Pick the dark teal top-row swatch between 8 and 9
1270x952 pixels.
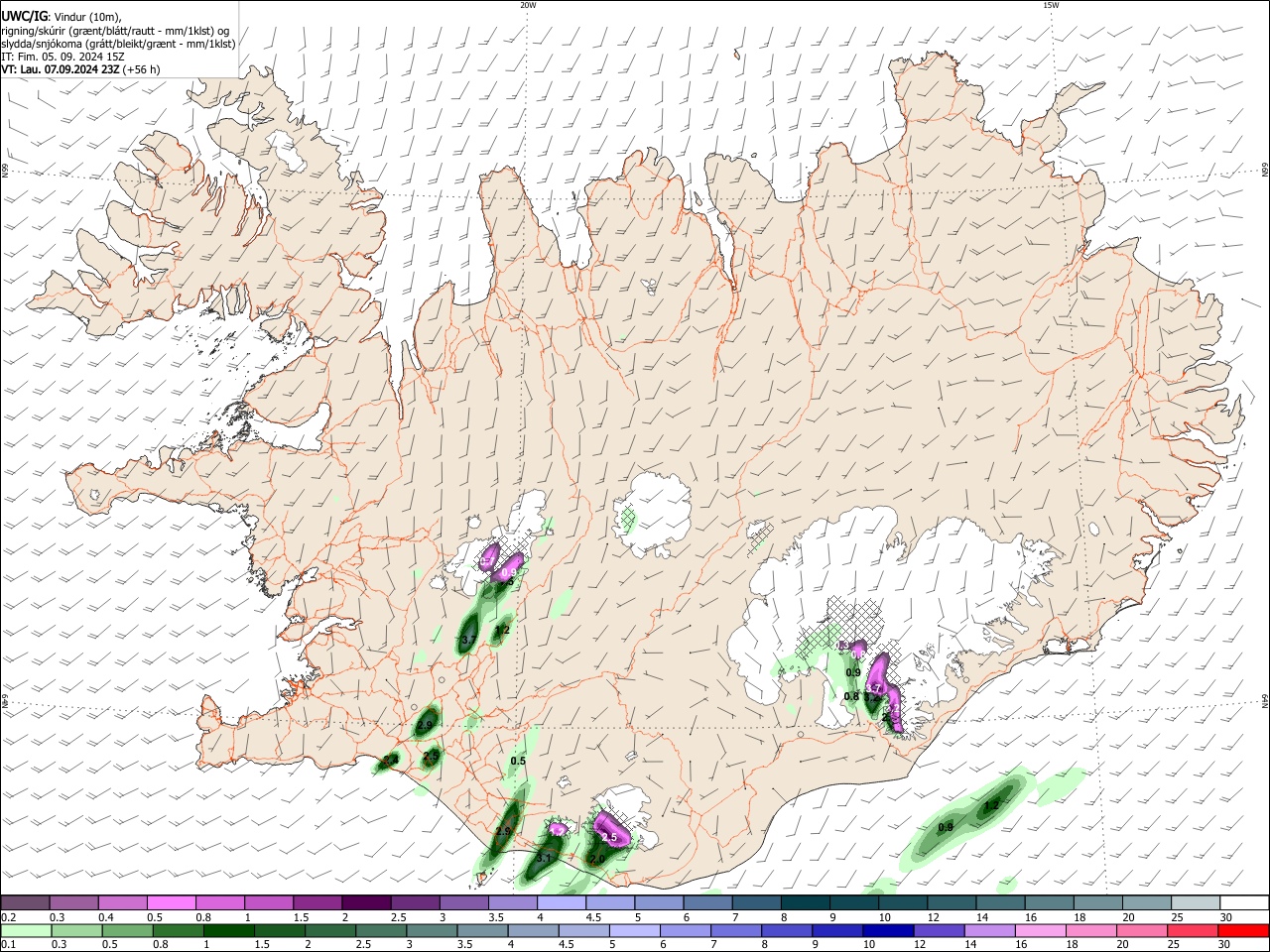tap(805, 902)
